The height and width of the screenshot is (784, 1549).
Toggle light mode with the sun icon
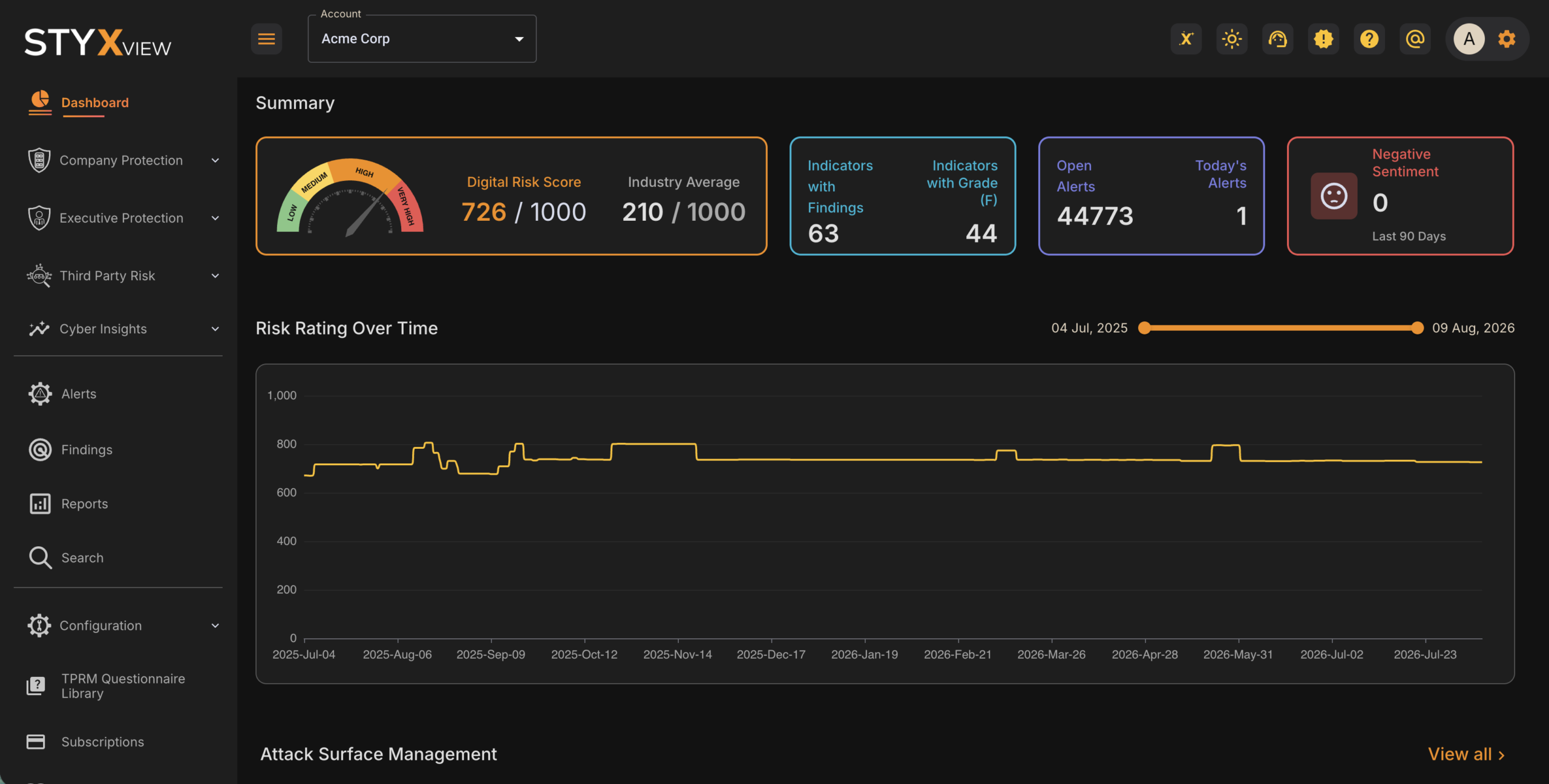tap(1232, 39)
